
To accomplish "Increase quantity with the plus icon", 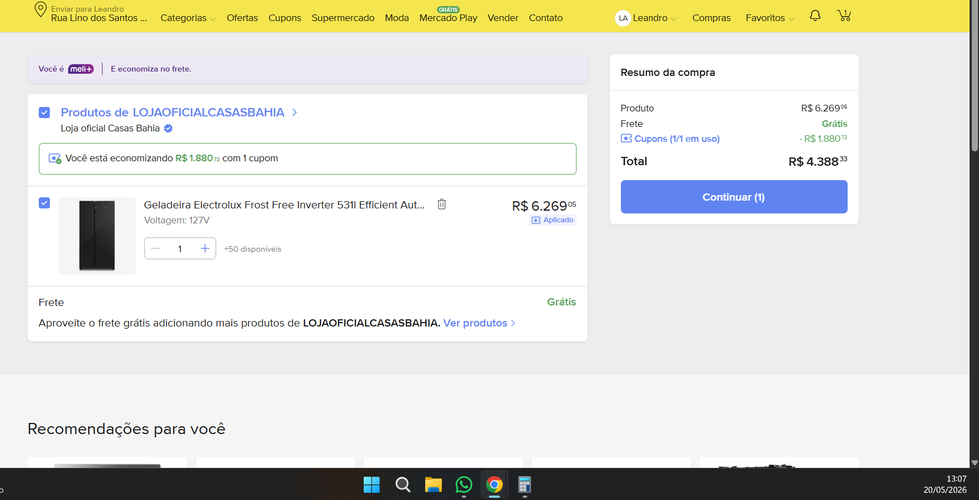I will coord(205,248).
